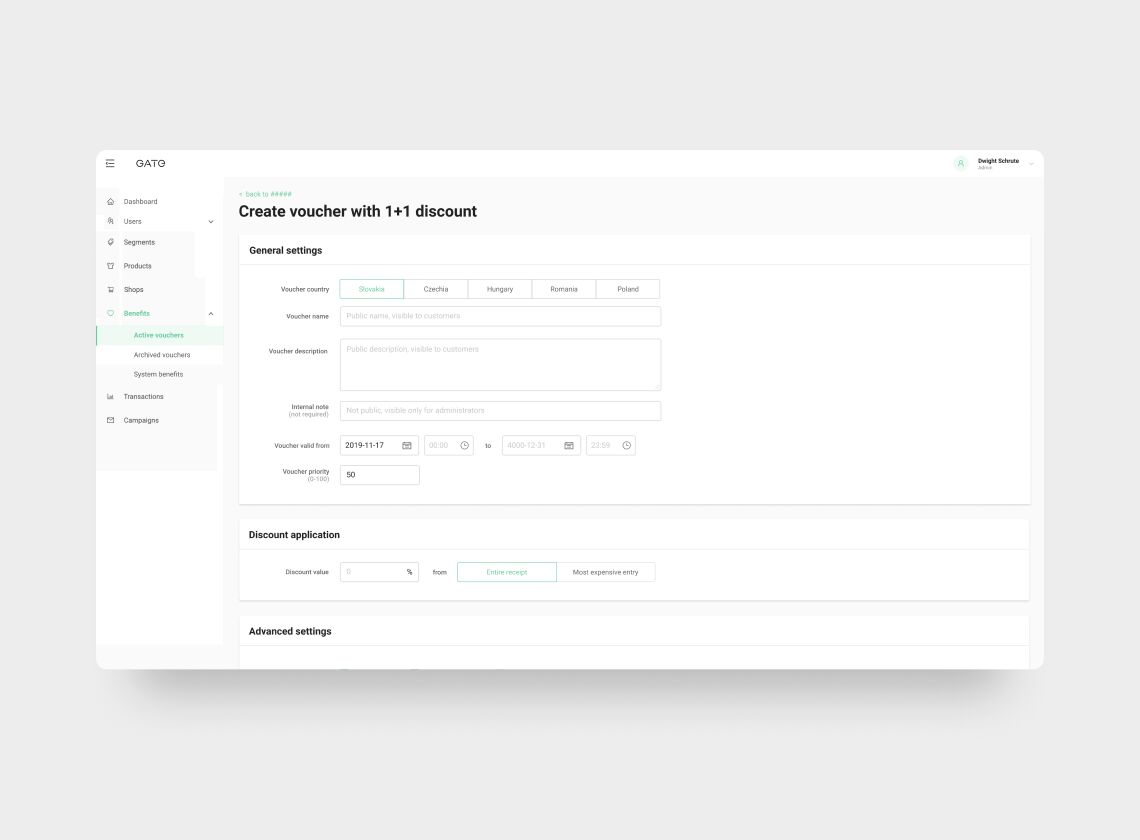Click the Discount application heading
Image resolution: width=1140 pixels, height=840 pixels.
point(294,535)
